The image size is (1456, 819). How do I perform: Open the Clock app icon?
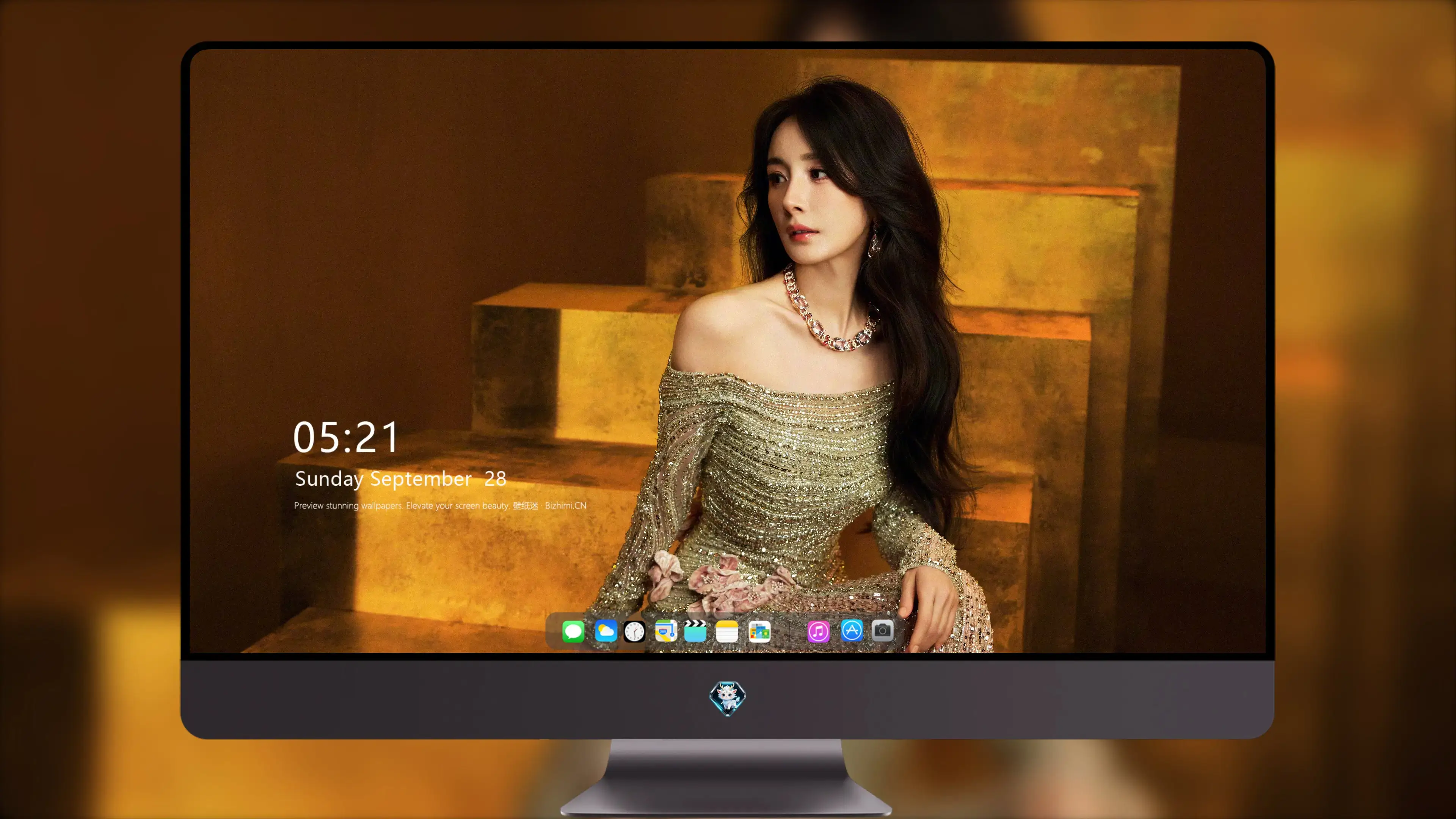(x=634, y=631)
